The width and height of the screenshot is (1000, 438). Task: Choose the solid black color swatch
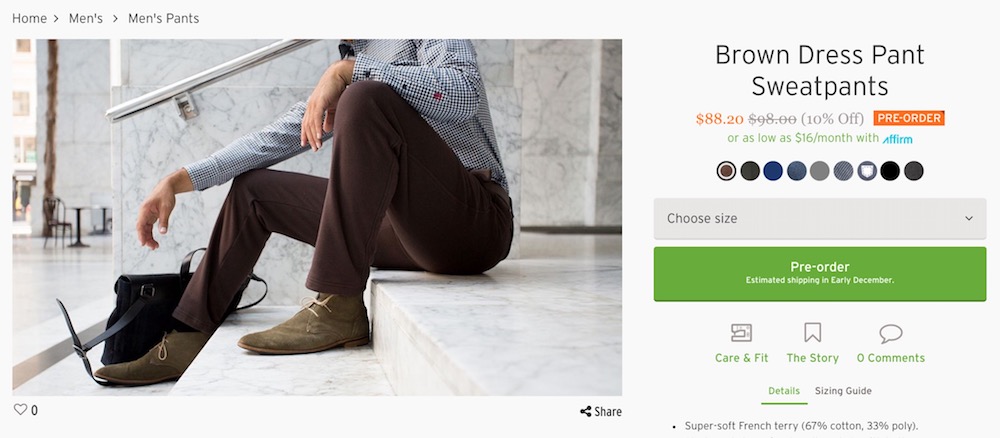[x=890, y=171]
